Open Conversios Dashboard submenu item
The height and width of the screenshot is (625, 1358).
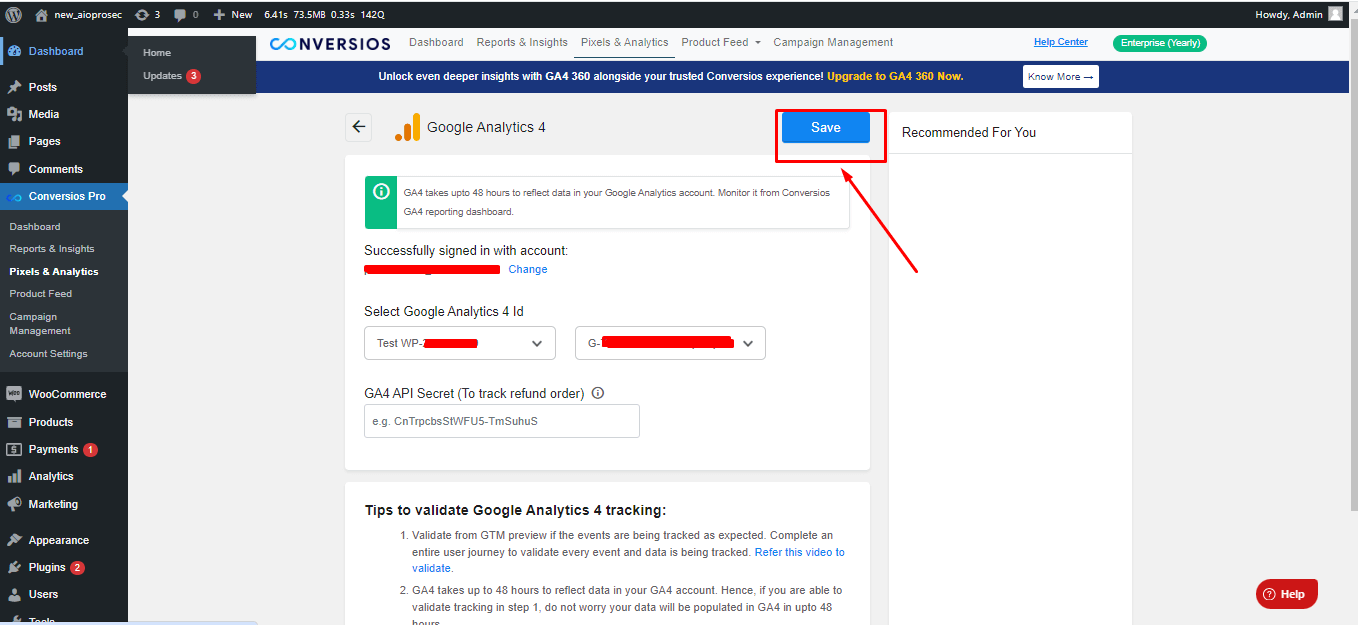35,227
